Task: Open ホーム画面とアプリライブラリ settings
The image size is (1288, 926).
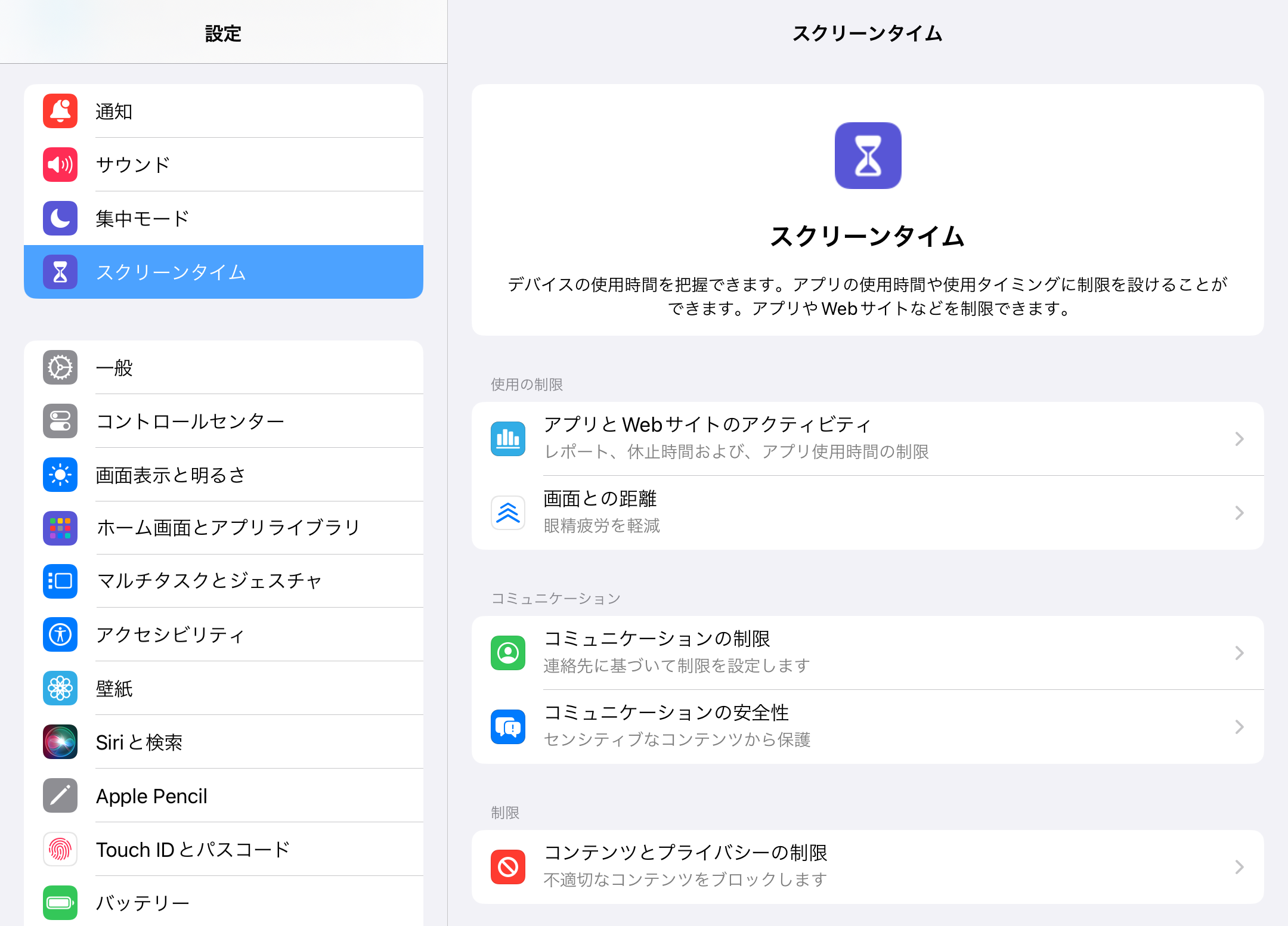Action: click(x=224, y=528)
